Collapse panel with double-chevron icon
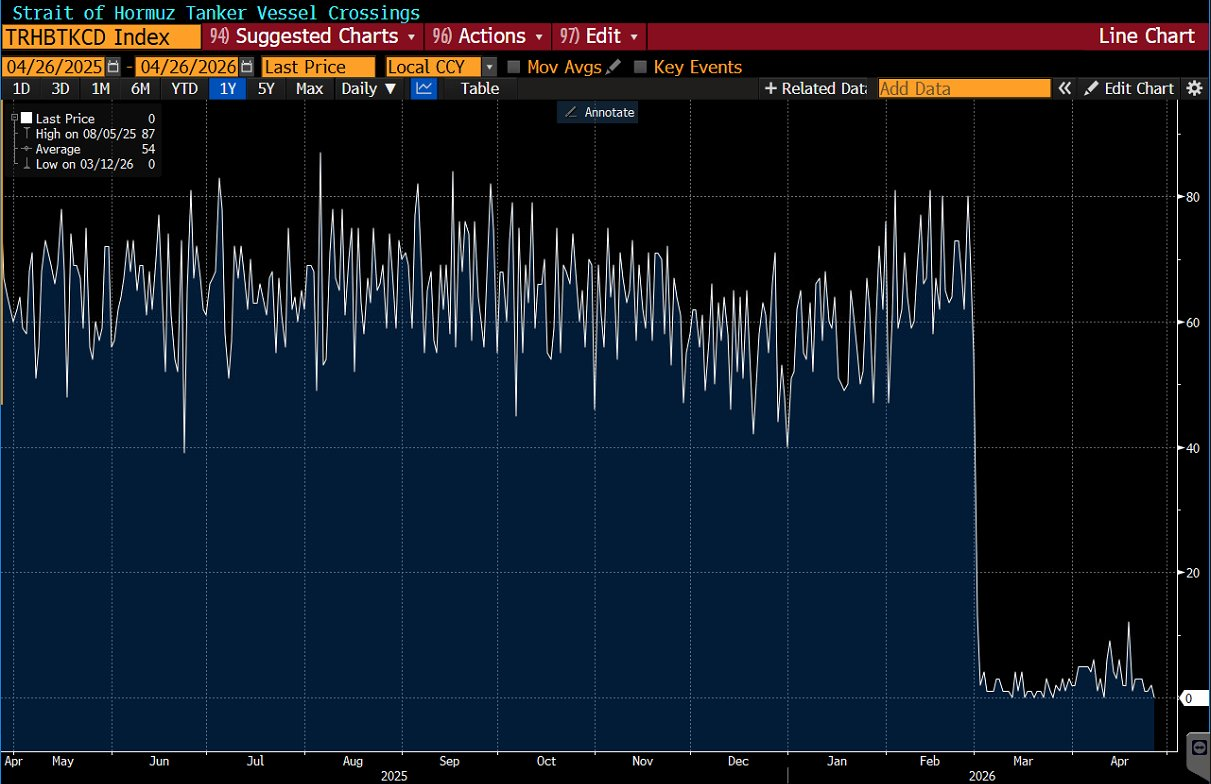The image size is (1211, 784). click(x=1065, y=88)
